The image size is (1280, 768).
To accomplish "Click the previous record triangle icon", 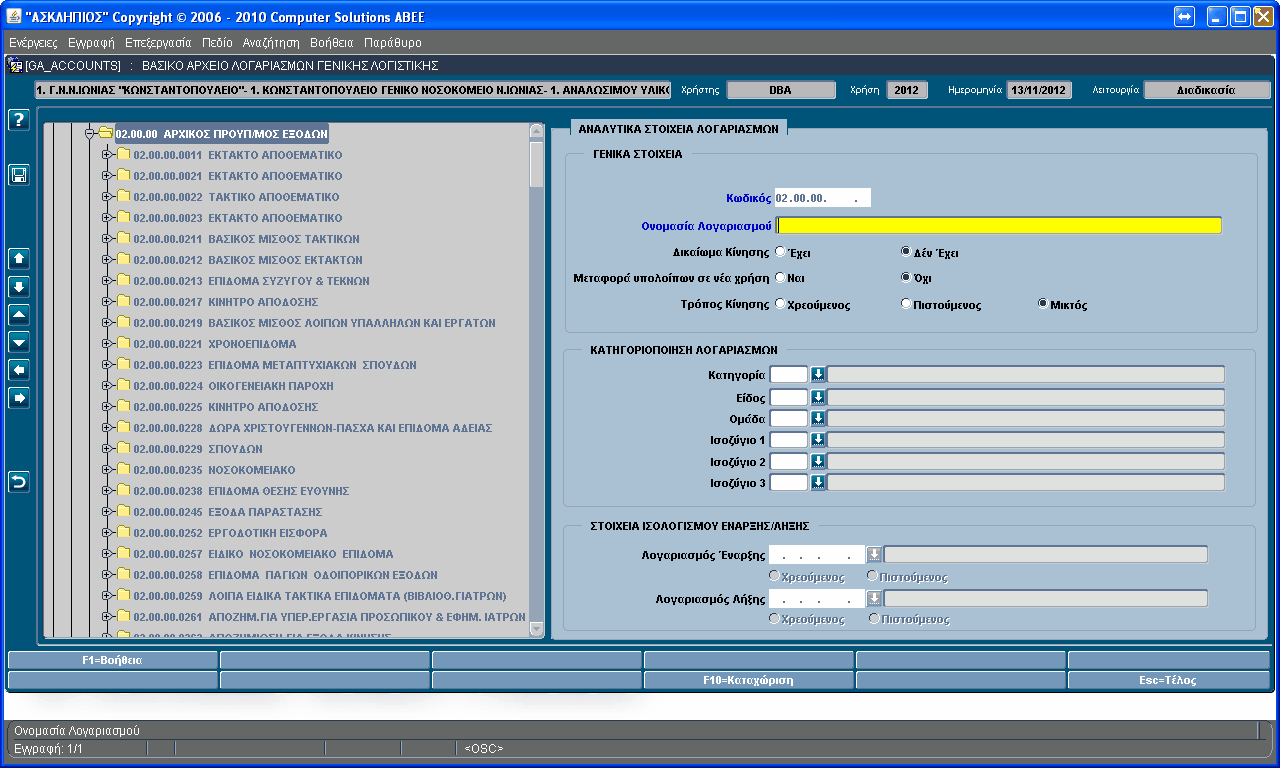I will [x=18, y=314].
